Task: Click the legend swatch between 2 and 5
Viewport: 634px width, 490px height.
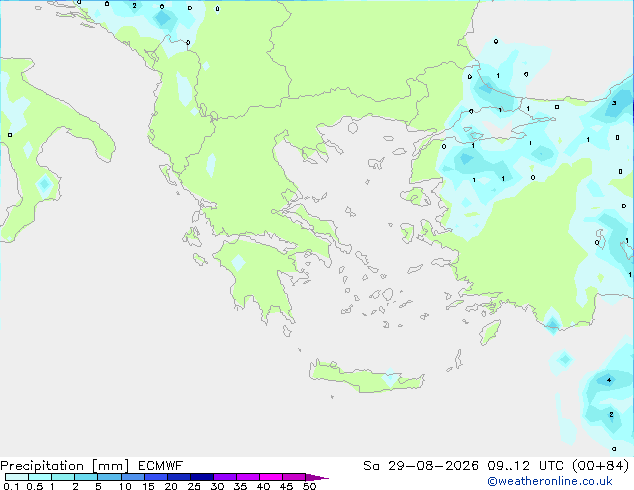Action: 86,477
